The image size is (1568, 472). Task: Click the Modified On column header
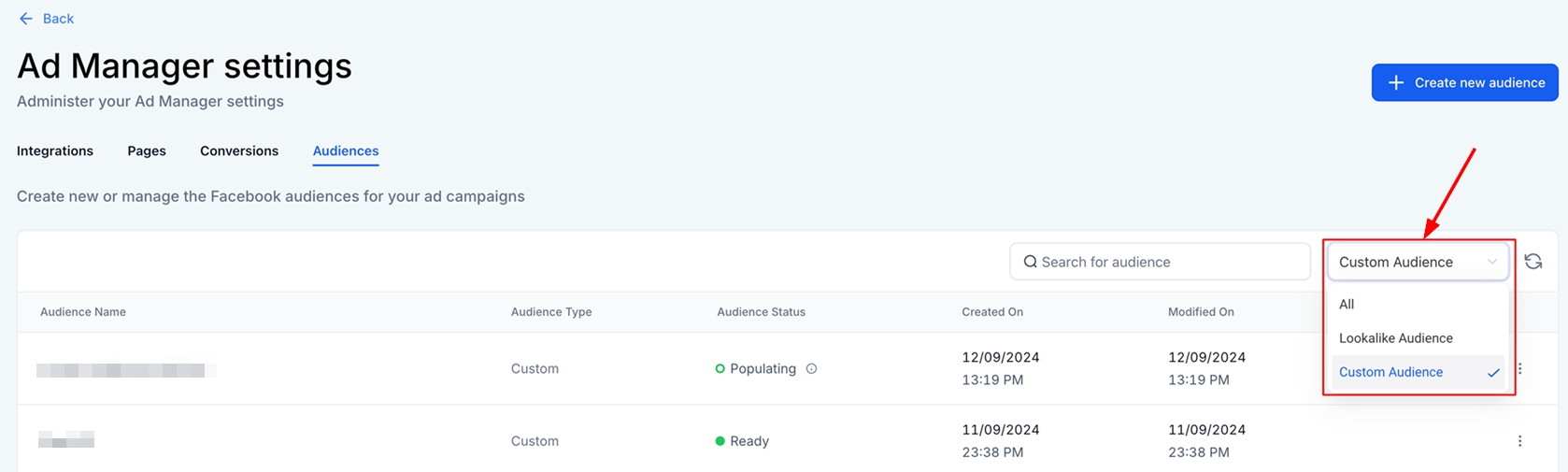(x=1201, y=312)
